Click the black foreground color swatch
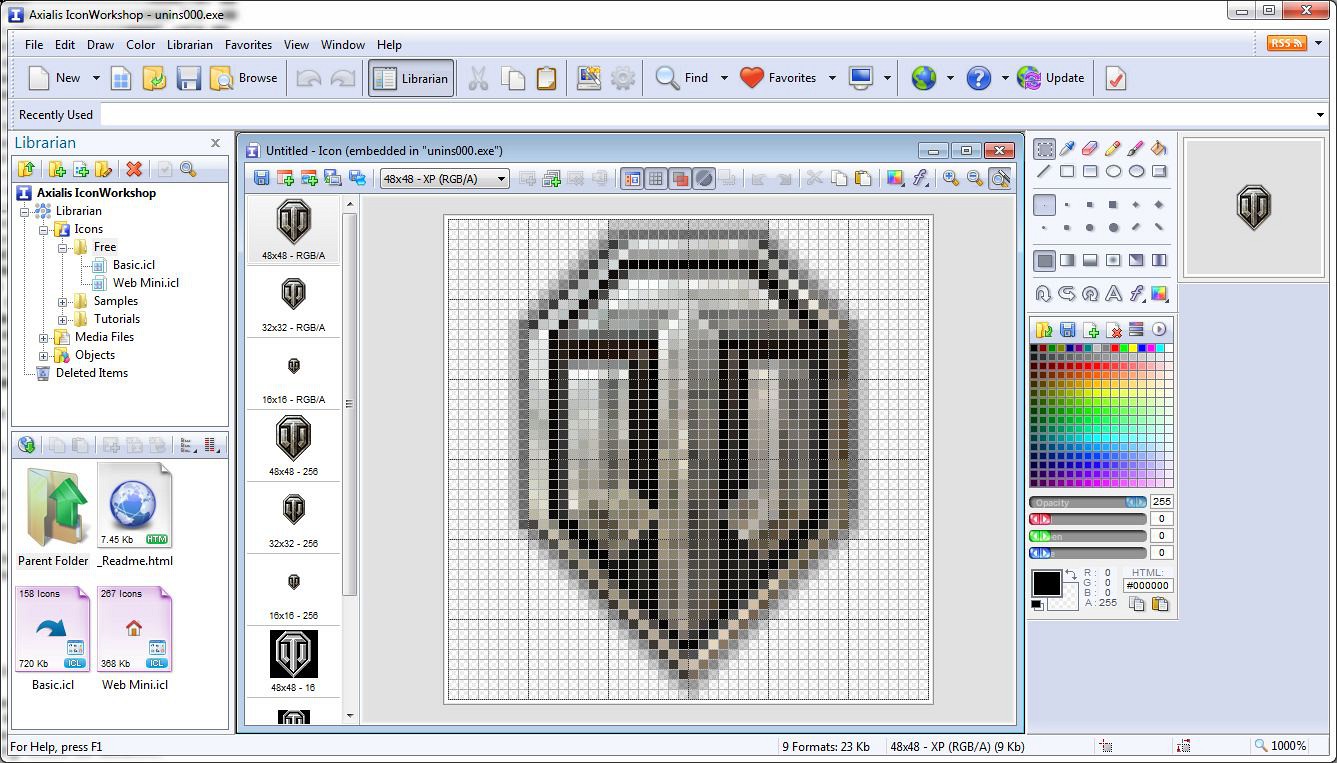Viewport: 1337px width, 763px height. (1046, 583)
